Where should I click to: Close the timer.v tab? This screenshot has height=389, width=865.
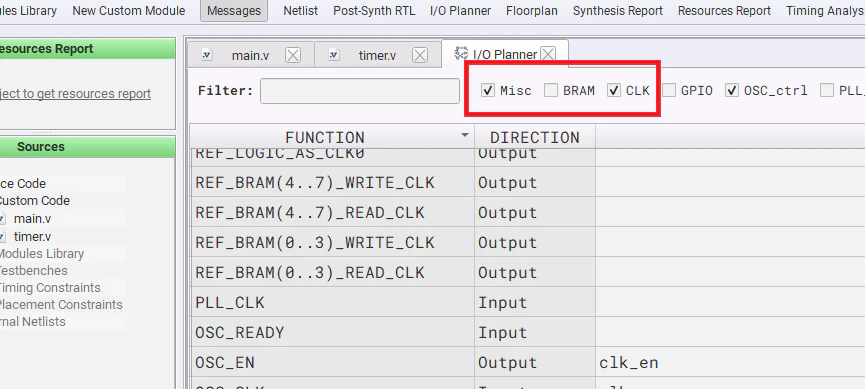pos(420,55)
